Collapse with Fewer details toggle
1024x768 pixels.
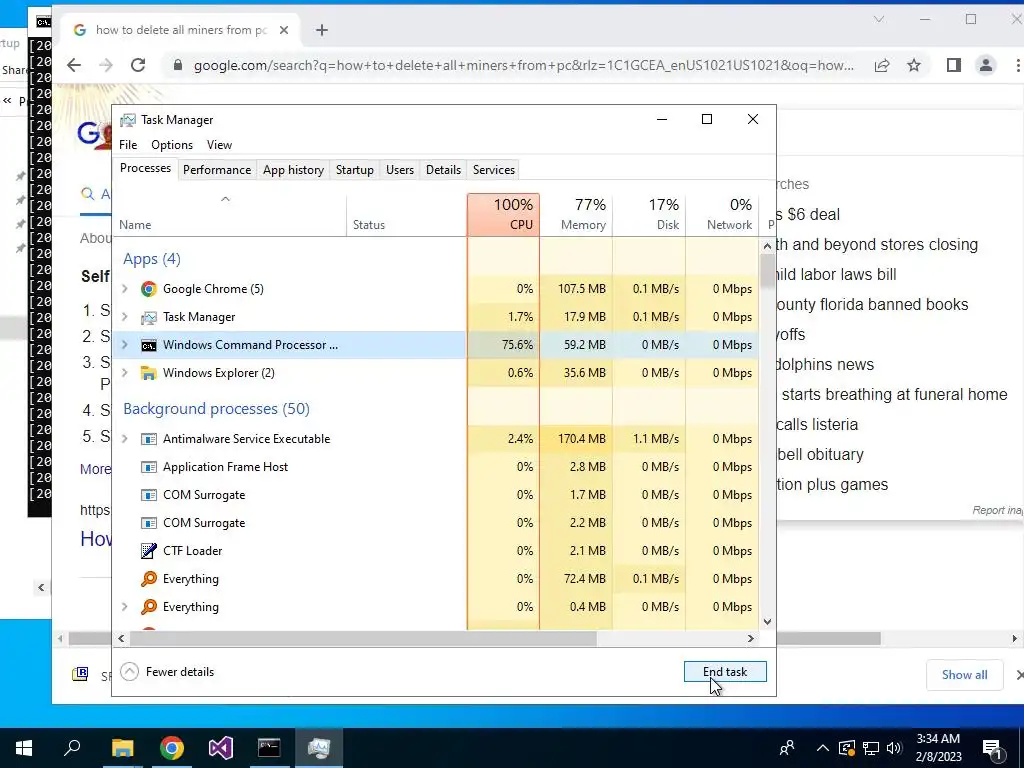pyautogui.click(x=168, y=671)
